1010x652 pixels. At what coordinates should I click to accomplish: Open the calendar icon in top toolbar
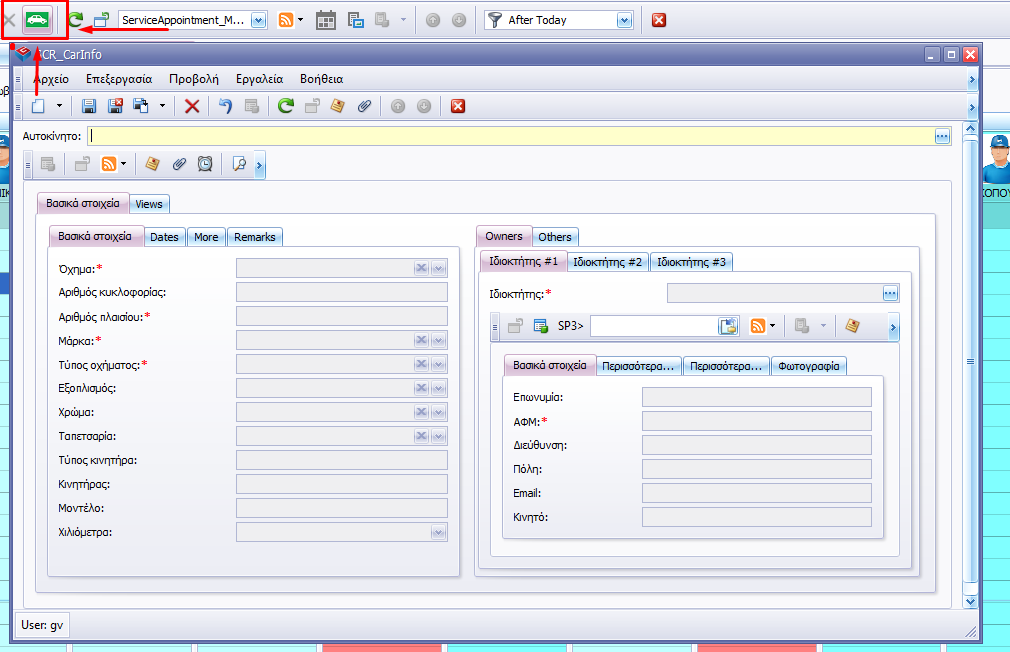(326, 20)
